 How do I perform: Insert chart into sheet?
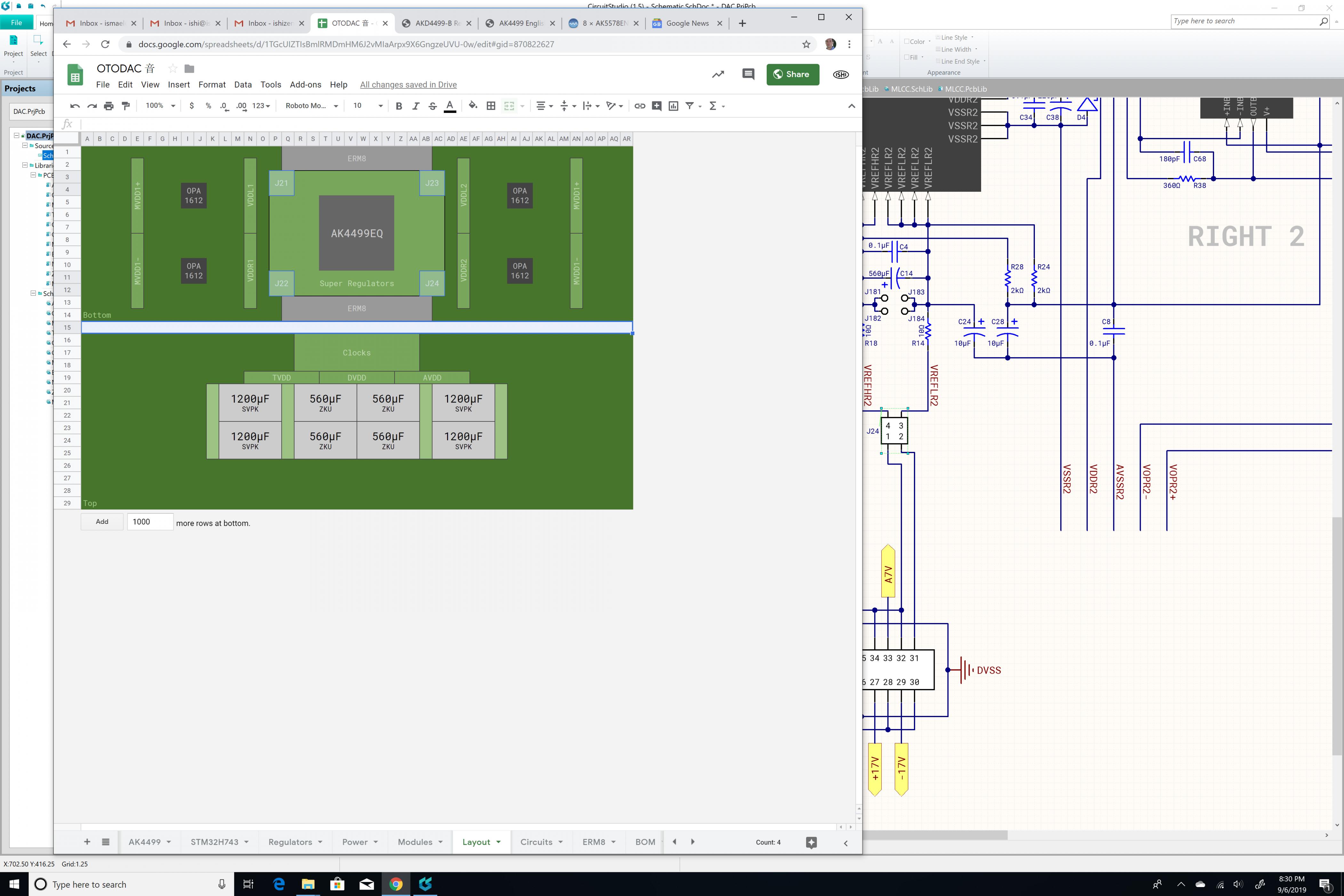pyautogui.click(x=674, y=106)
